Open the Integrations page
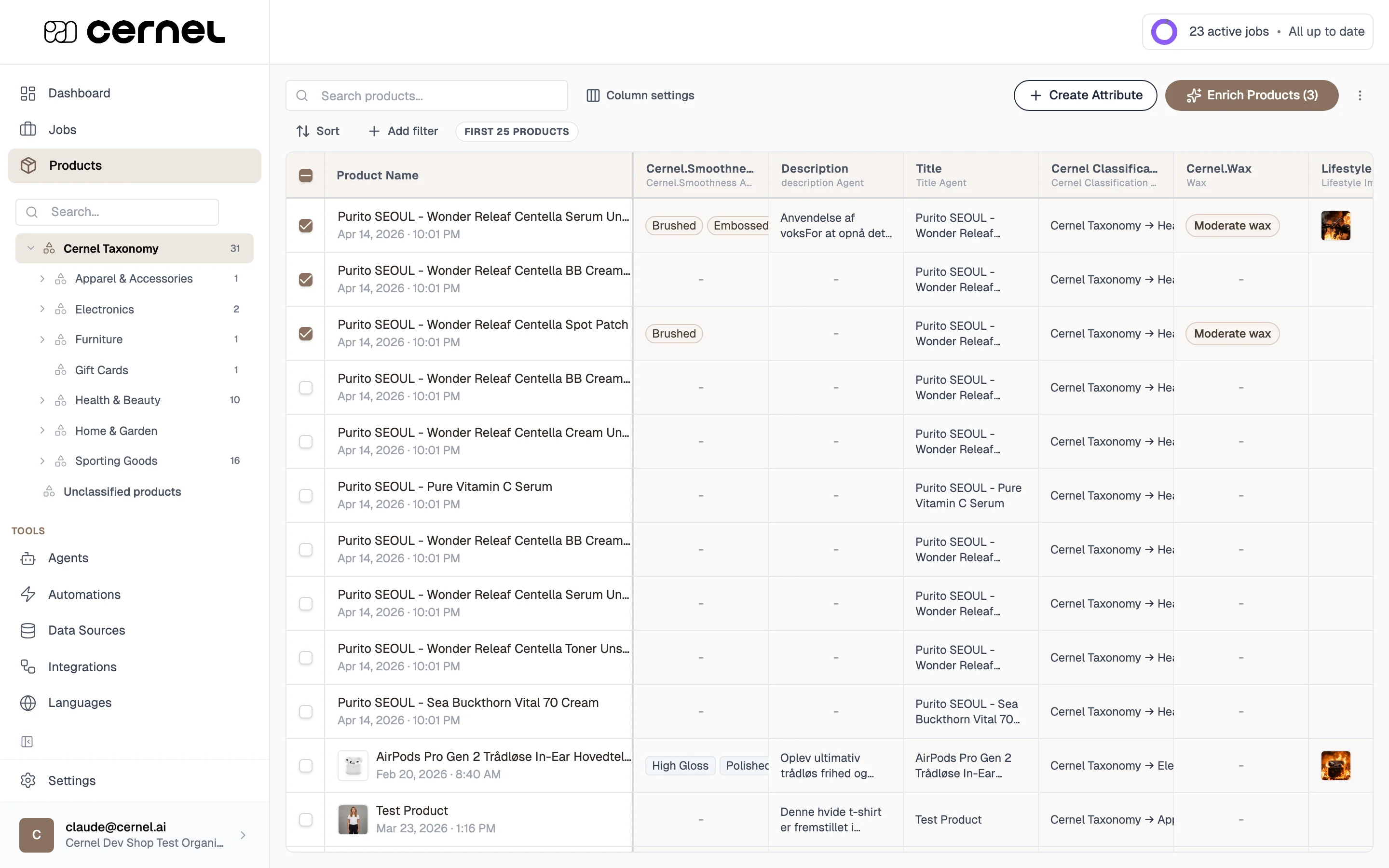Viewport: 1389px width, 868px height. (x=134, y=666)
